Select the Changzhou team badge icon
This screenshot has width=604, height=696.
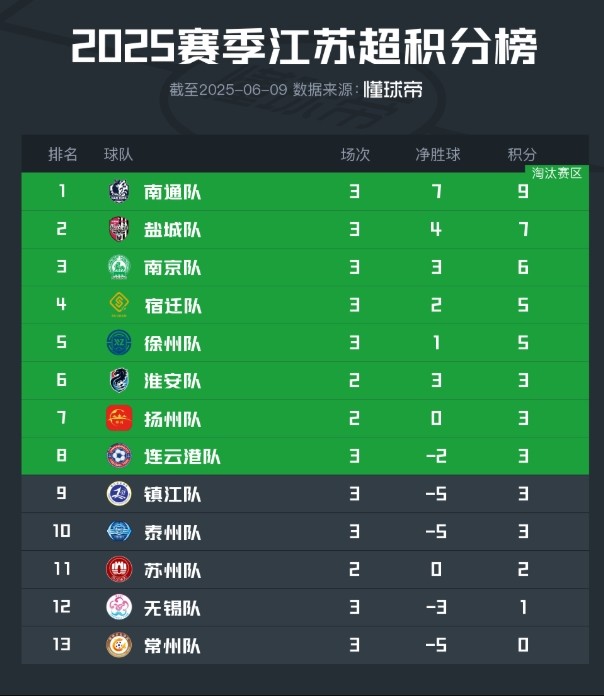119,645
